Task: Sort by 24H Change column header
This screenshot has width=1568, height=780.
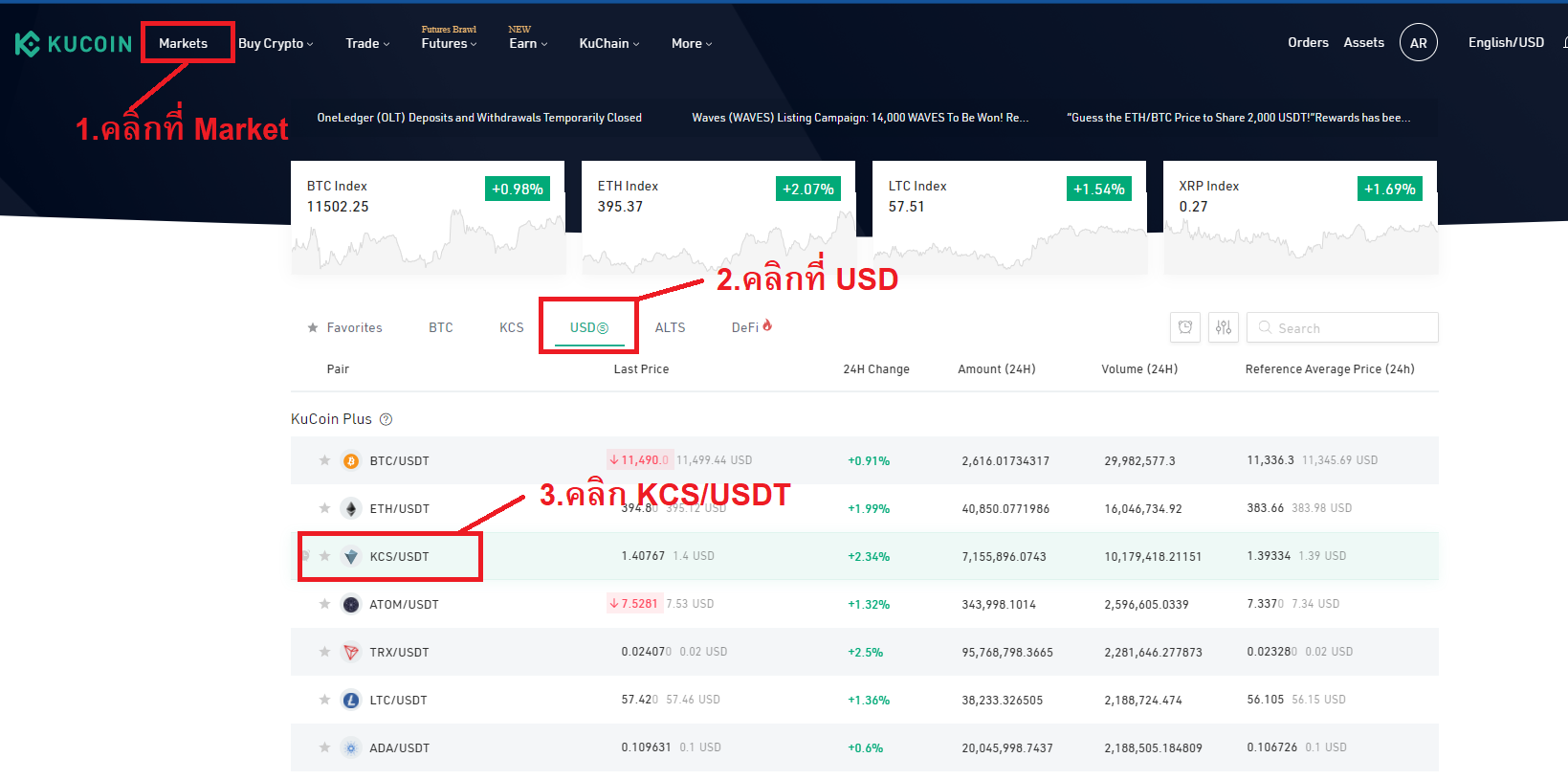Action: click(x=876, y=369)
